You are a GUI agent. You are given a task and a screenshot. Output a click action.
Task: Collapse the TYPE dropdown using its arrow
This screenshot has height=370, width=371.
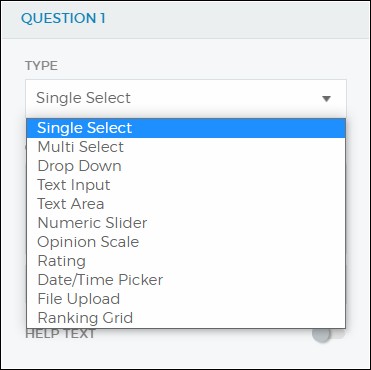[x=326, y=99]
